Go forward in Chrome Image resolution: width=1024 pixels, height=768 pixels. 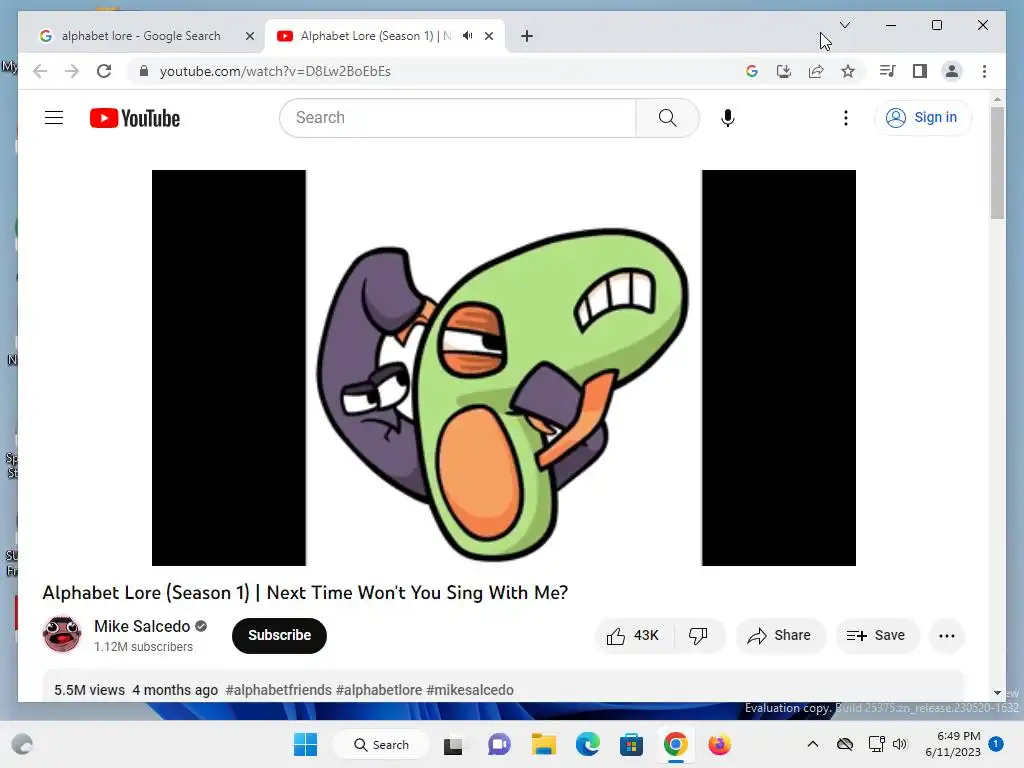coord(71,71)
